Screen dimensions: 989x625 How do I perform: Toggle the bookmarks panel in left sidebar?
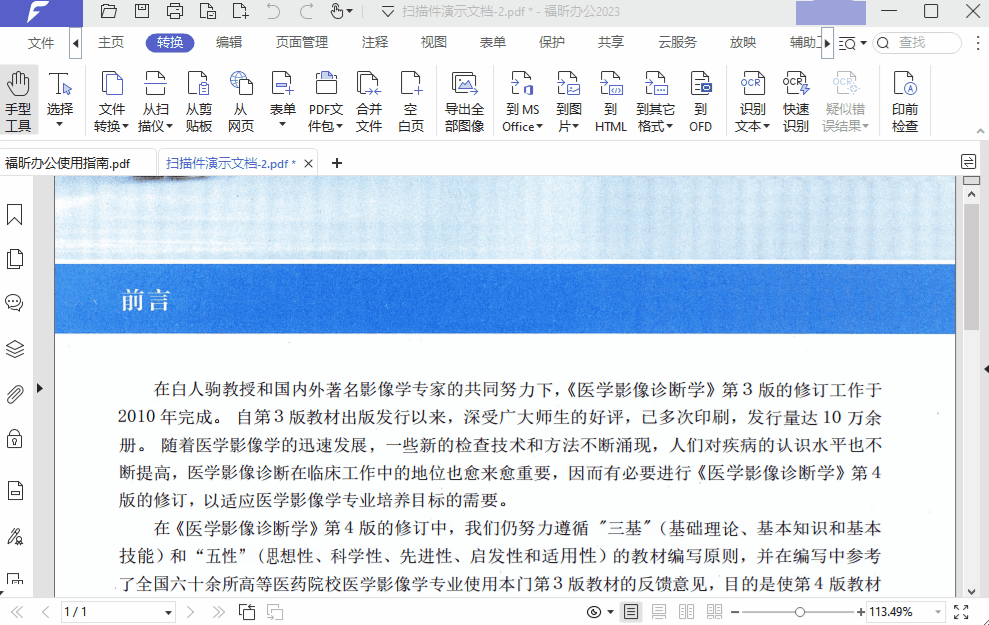click(14, 213)
